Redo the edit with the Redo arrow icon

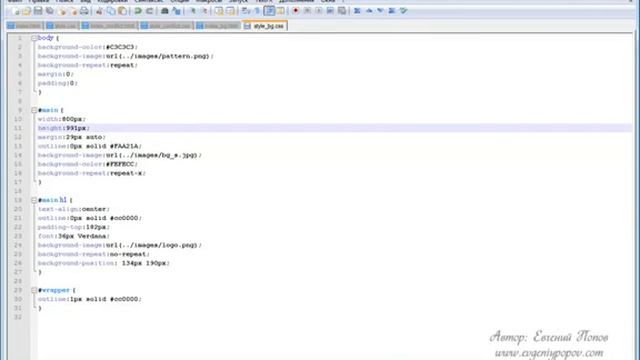[149, 11]
